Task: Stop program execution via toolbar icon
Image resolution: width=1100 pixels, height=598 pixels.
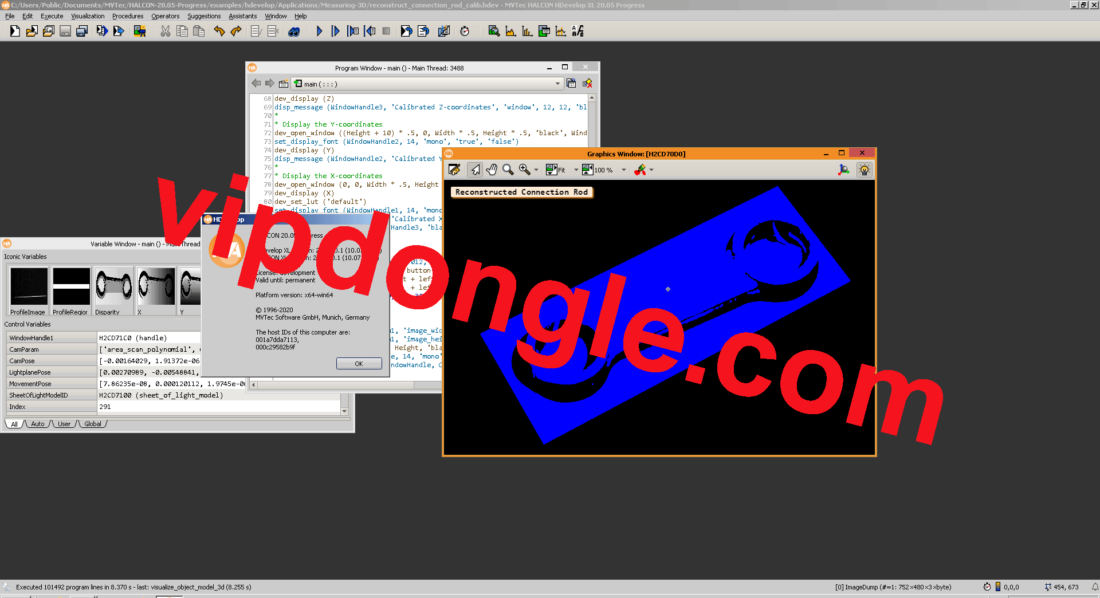Action: pos(384,31)
